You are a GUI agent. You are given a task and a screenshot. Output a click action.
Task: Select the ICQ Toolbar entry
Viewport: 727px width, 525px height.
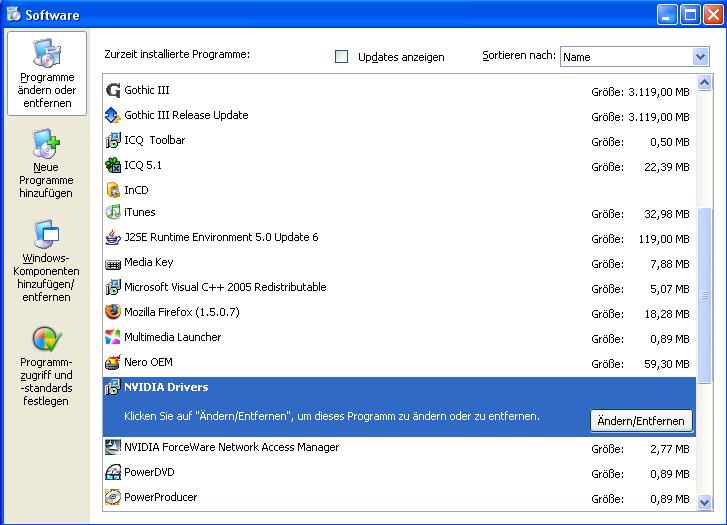[154, 140]
